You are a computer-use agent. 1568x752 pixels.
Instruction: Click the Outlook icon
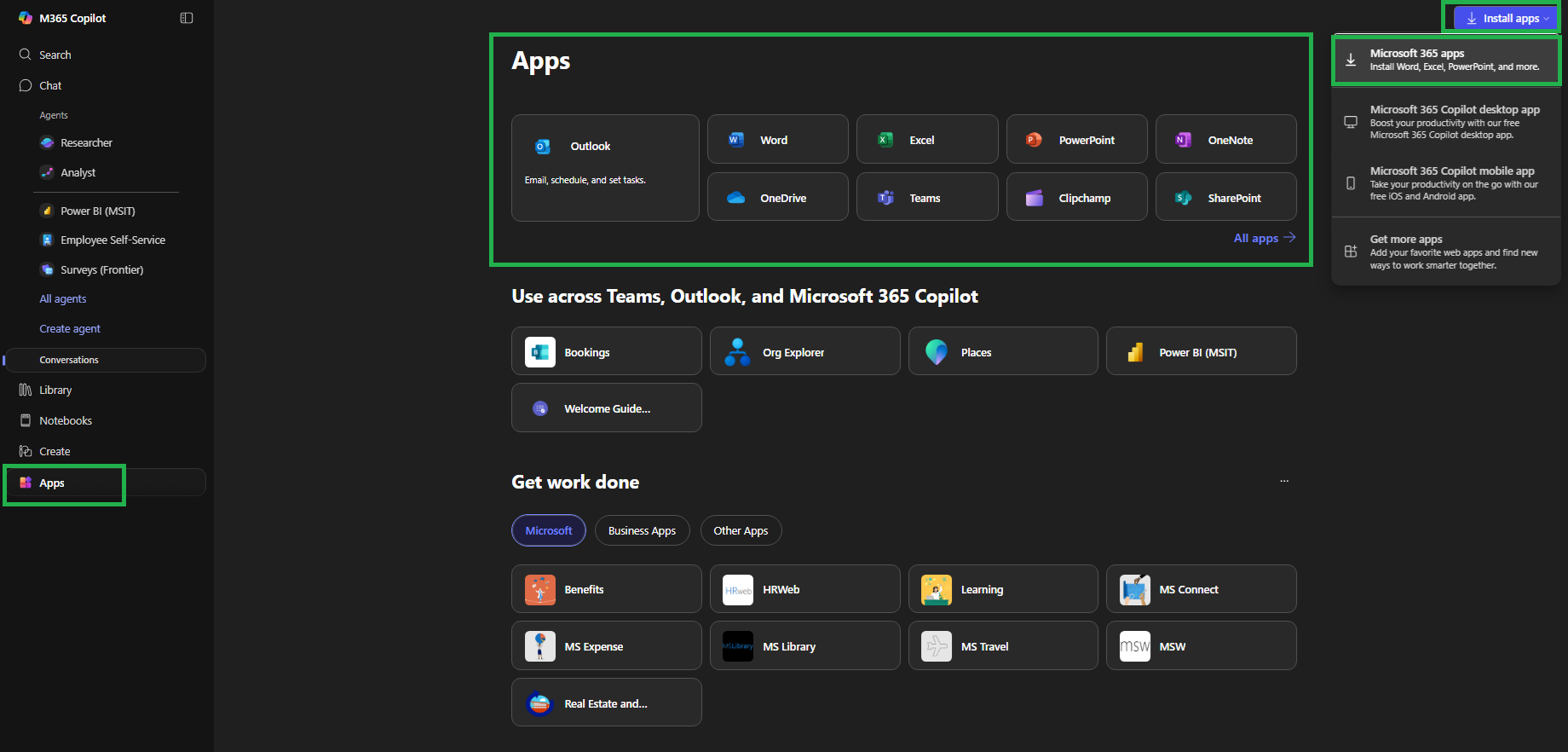[543, 147]
